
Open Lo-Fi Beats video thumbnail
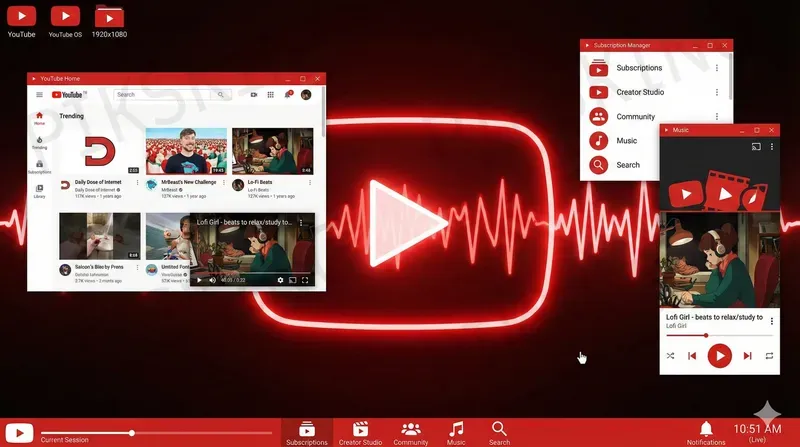tap(272, 151)
